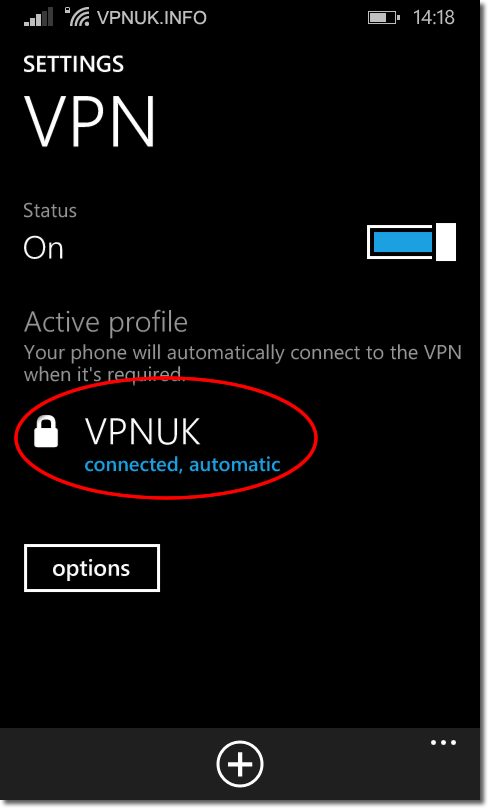Click the white thumb of the Status switch
This screenshot has height=808, width=488.
tap(446, 242)
